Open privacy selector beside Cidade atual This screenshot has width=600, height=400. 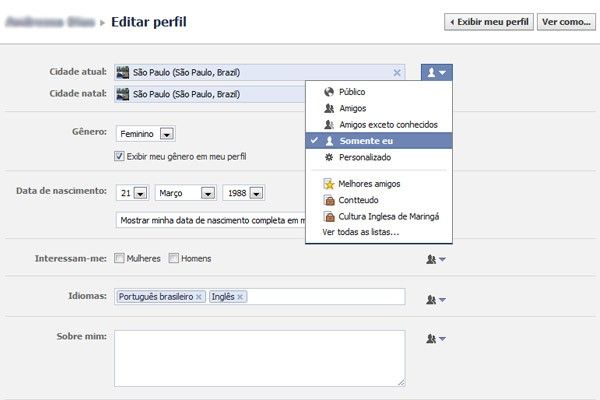[437, 72]
